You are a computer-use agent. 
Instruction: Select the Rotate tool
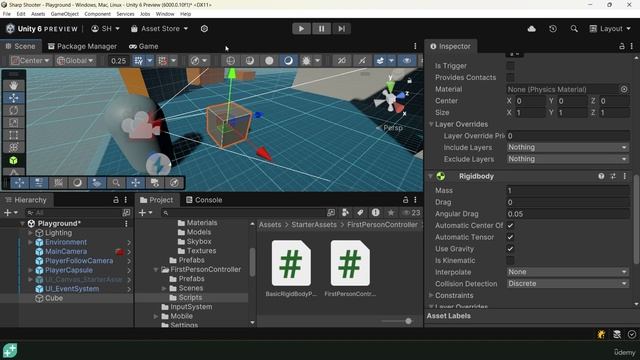[13, 110]
